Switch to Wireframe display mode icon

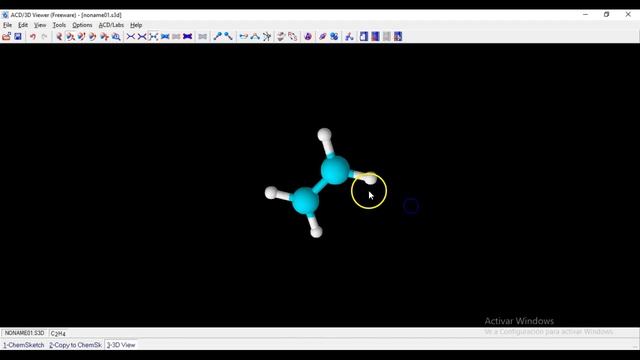[x=131, y=37]
